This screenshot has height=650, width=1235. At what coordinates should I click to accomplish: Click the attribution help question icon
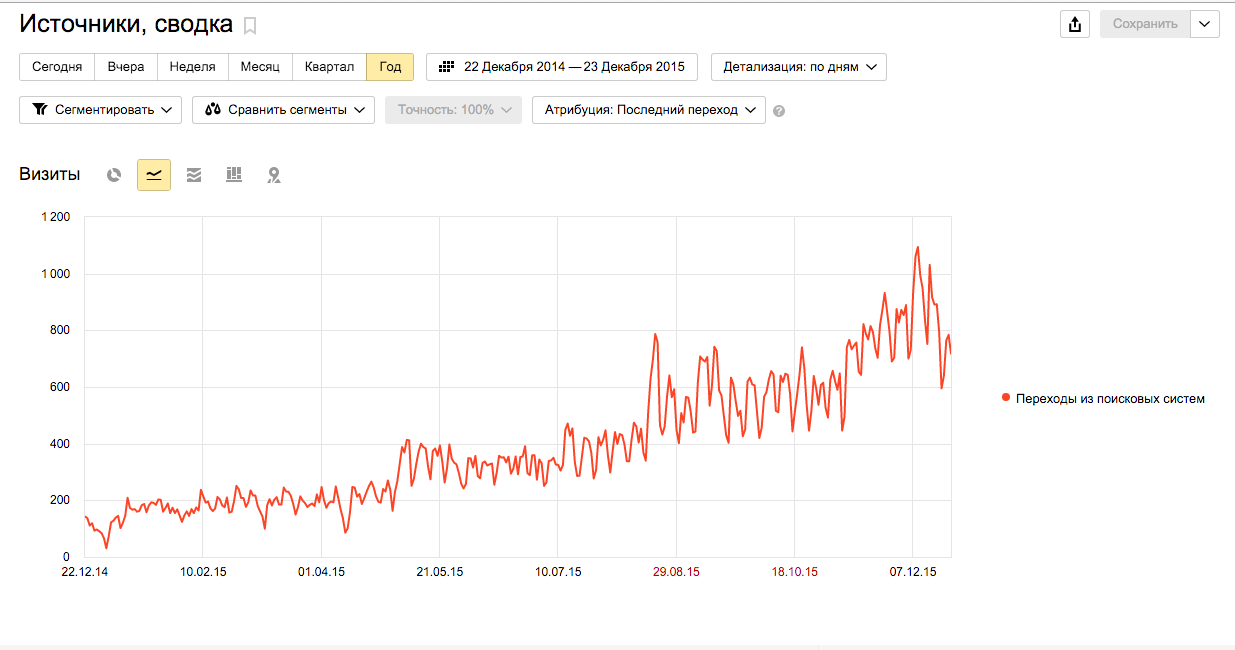[779, 111]
